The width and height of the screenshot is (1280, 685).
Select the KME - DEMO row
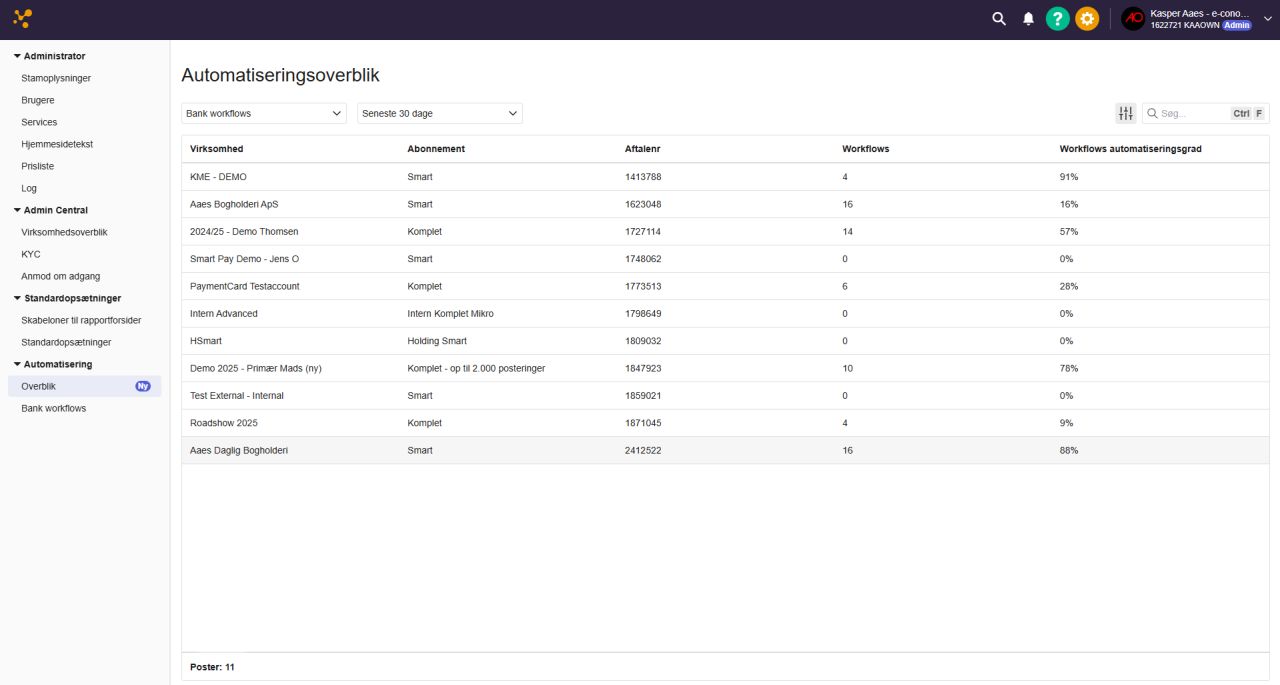coord(725,177)
